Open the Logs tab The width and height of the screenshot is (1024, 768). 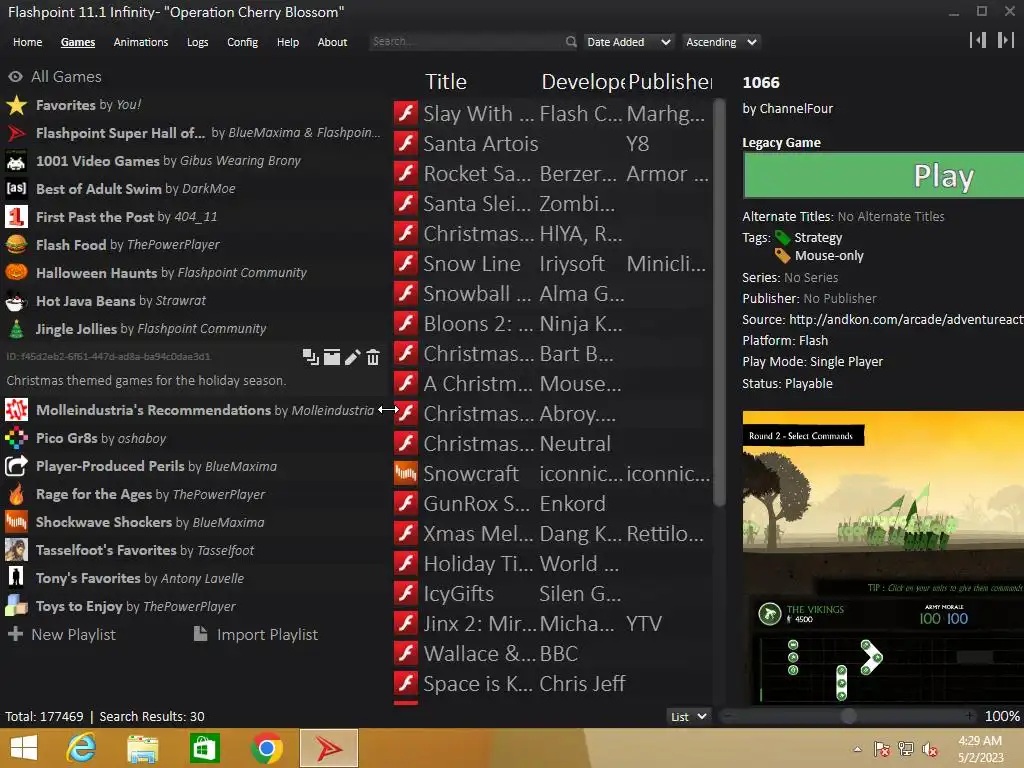[197, 42]
